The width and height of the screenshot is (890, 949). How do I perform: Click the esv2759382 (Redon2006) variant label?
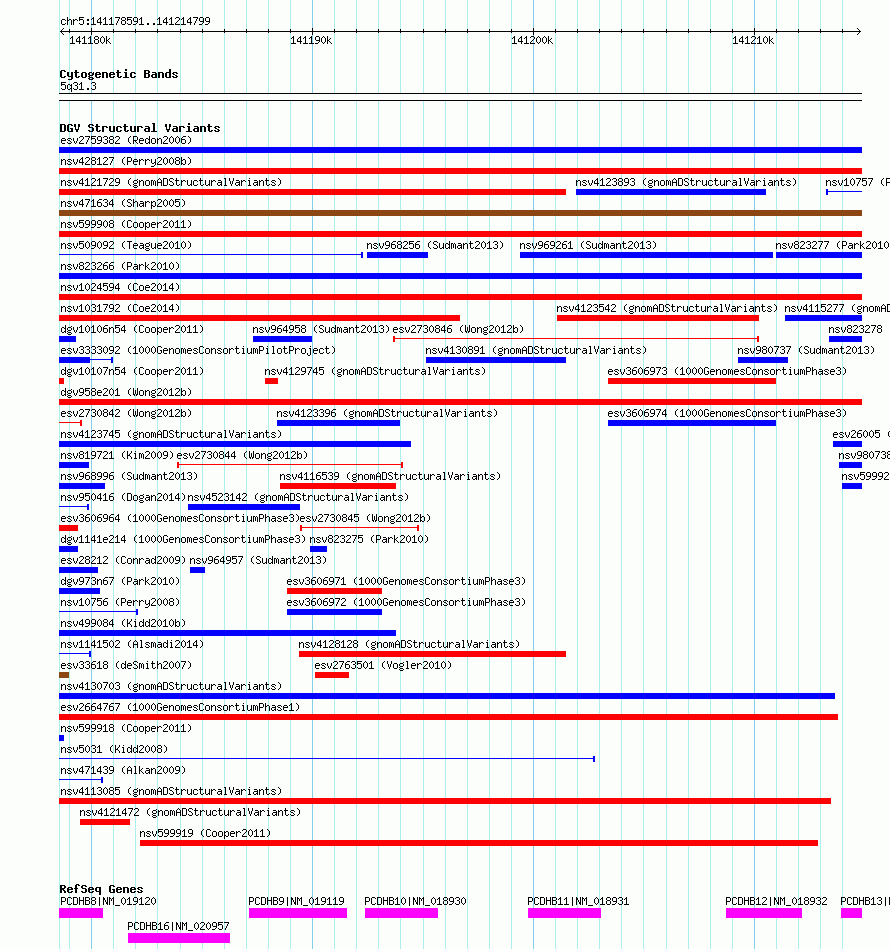(126, 140)
